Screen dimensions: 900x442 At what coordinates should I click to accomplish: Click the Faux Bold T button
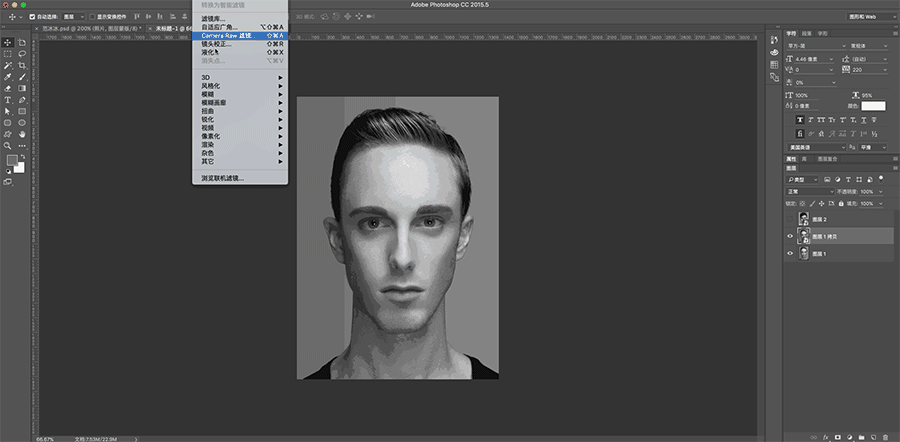click(800, 119)
